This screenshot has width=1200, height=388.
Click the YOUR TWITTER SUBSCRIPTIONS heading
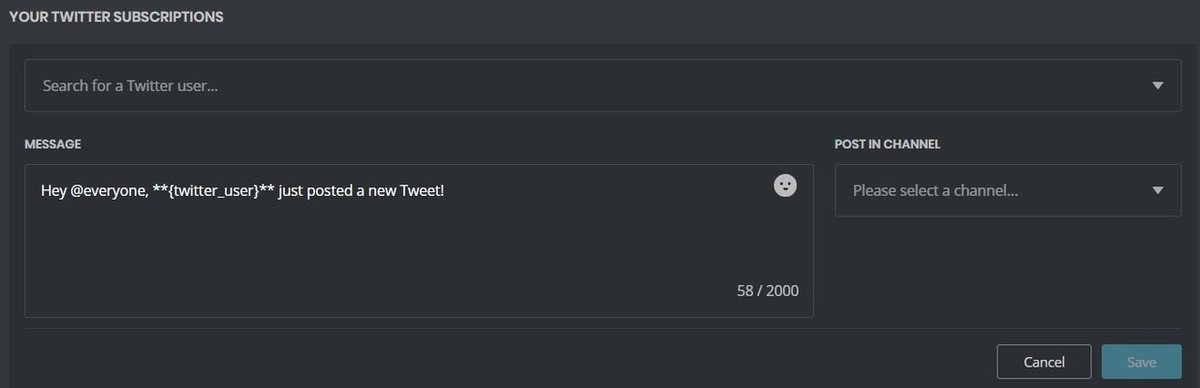pyautogui.click(x=116, y=17)
